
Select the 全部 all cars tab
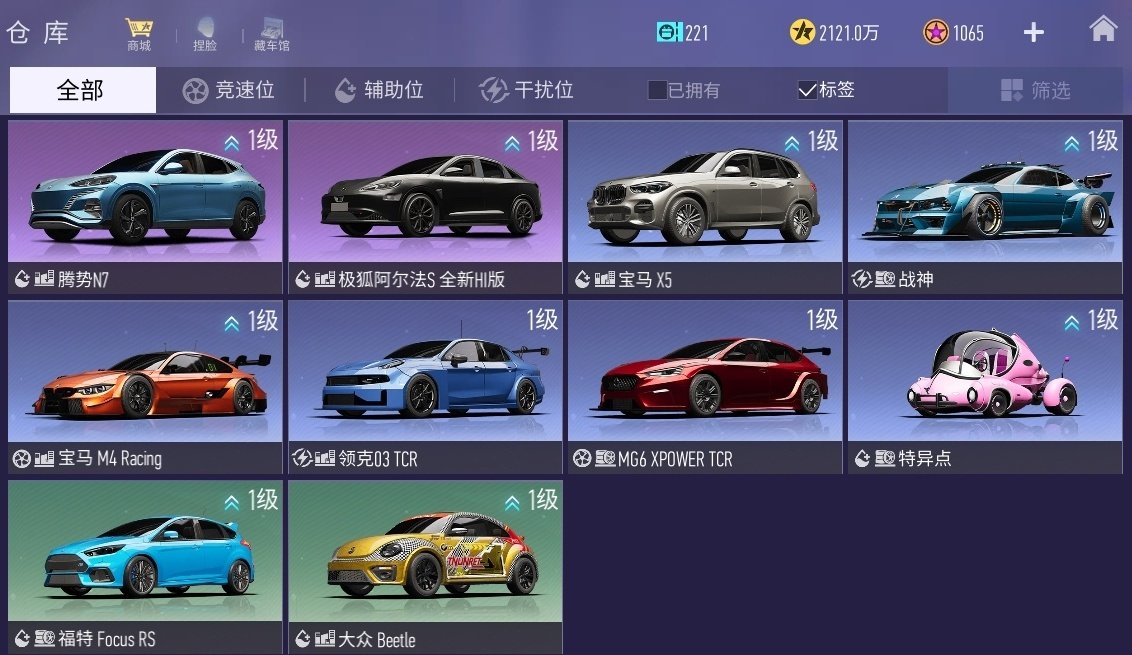(x=82, y=90)
